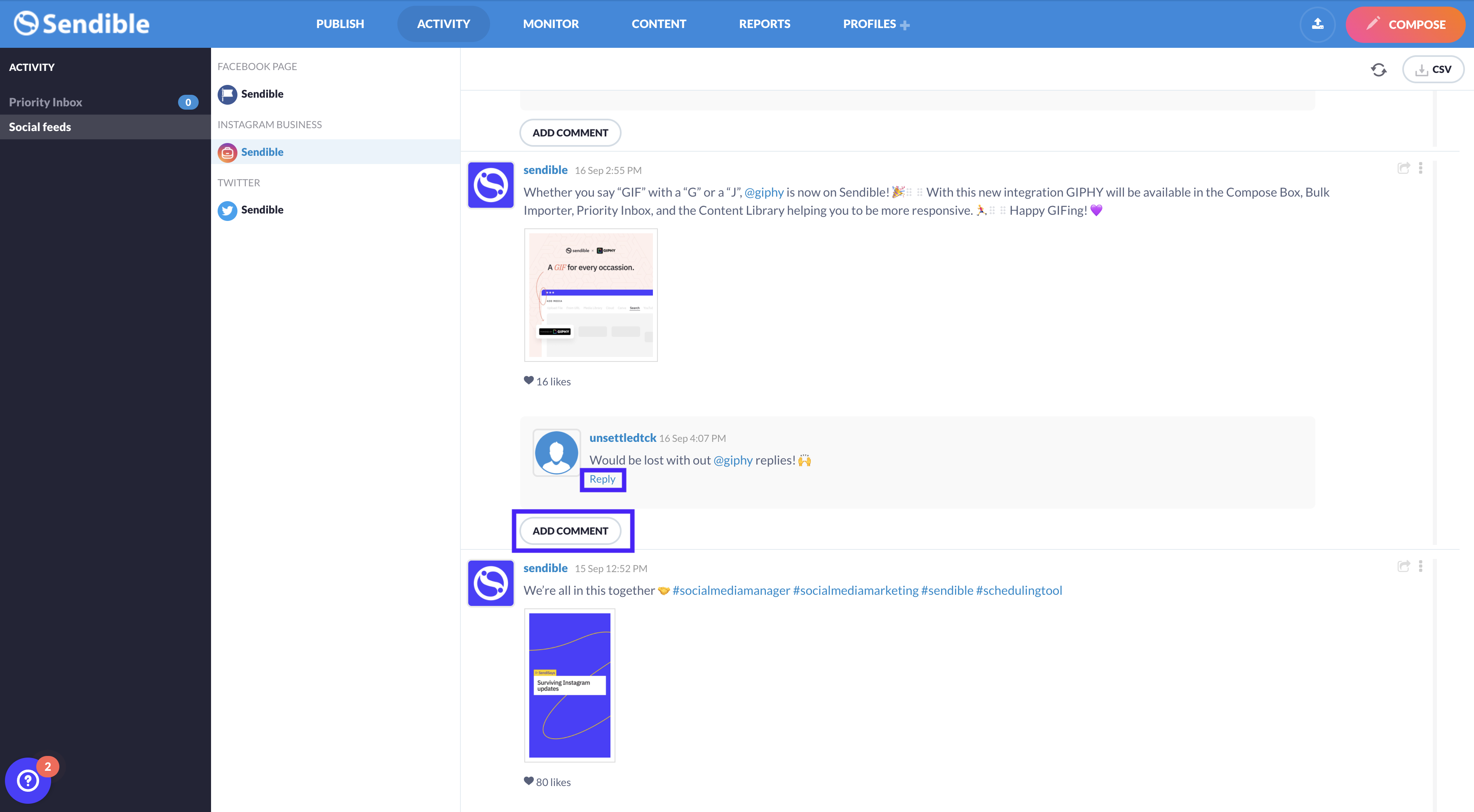Image resolution: width=1474 pixels, height=812 pixels.
Task: Open the Reports tab
Action: (765, 24)
